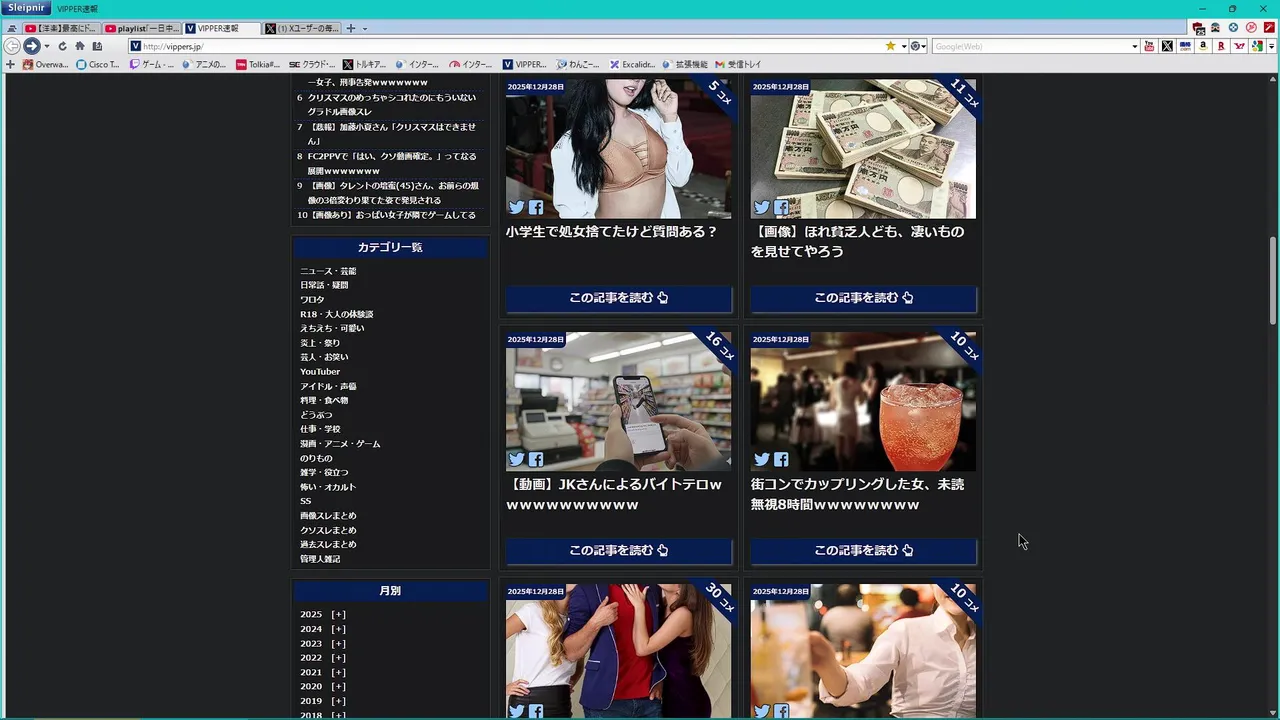
Task: Share ほれ貧乏人ども article on Twitter
Action: click(x=762, y=208)
